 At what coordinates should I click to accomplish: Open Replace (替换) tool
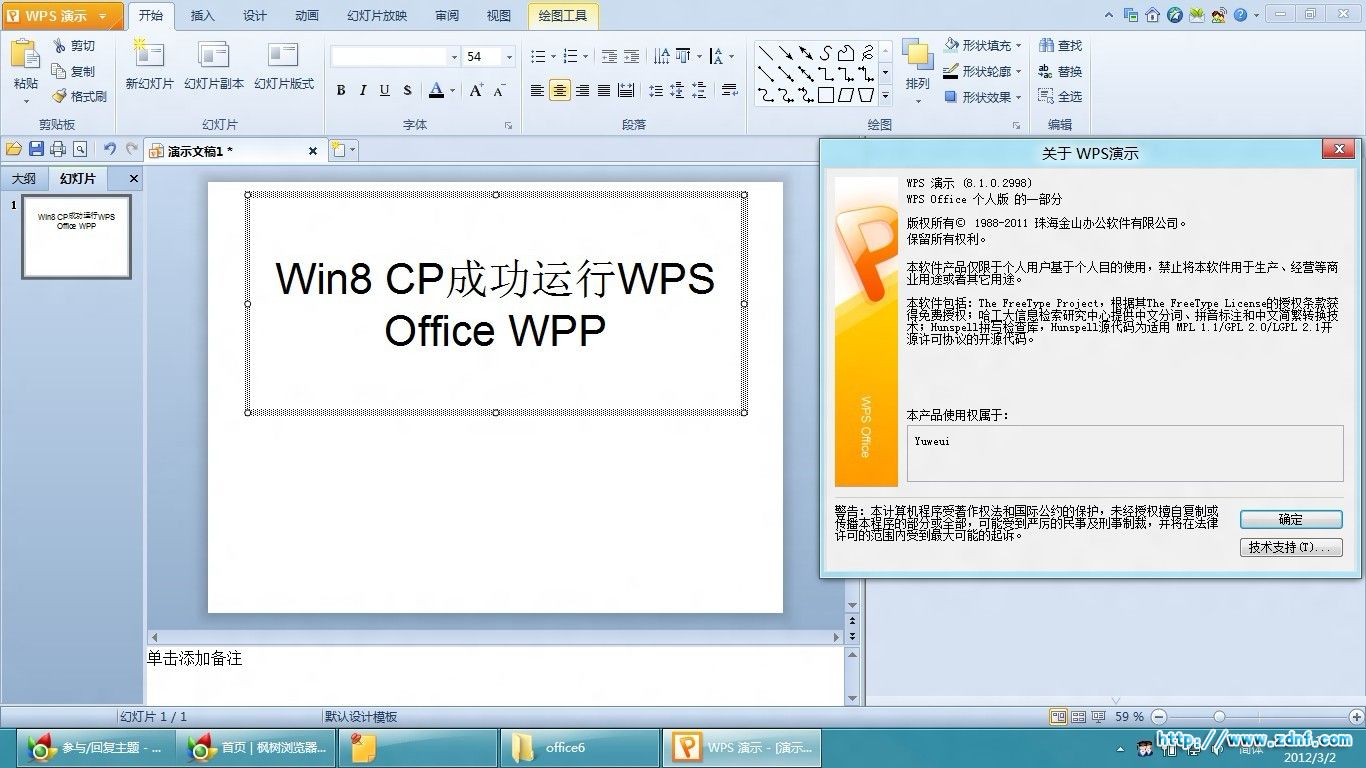coord(1060,72)
